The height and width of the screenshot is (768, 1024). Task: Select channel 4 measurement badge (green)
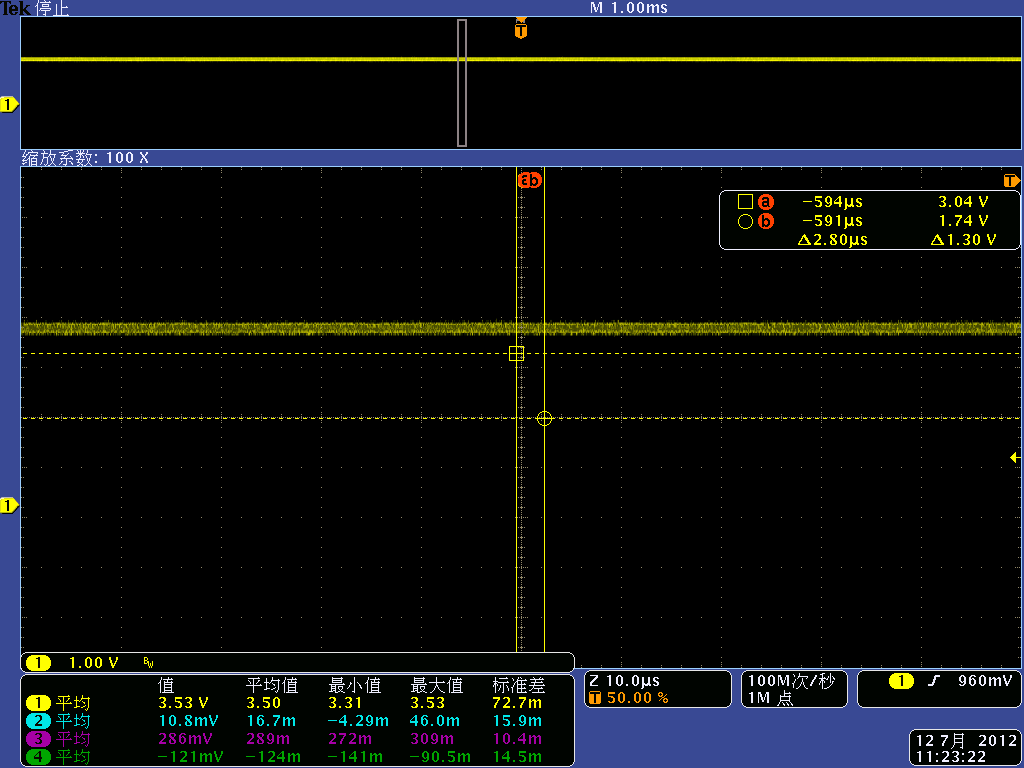tap(38, 757)
